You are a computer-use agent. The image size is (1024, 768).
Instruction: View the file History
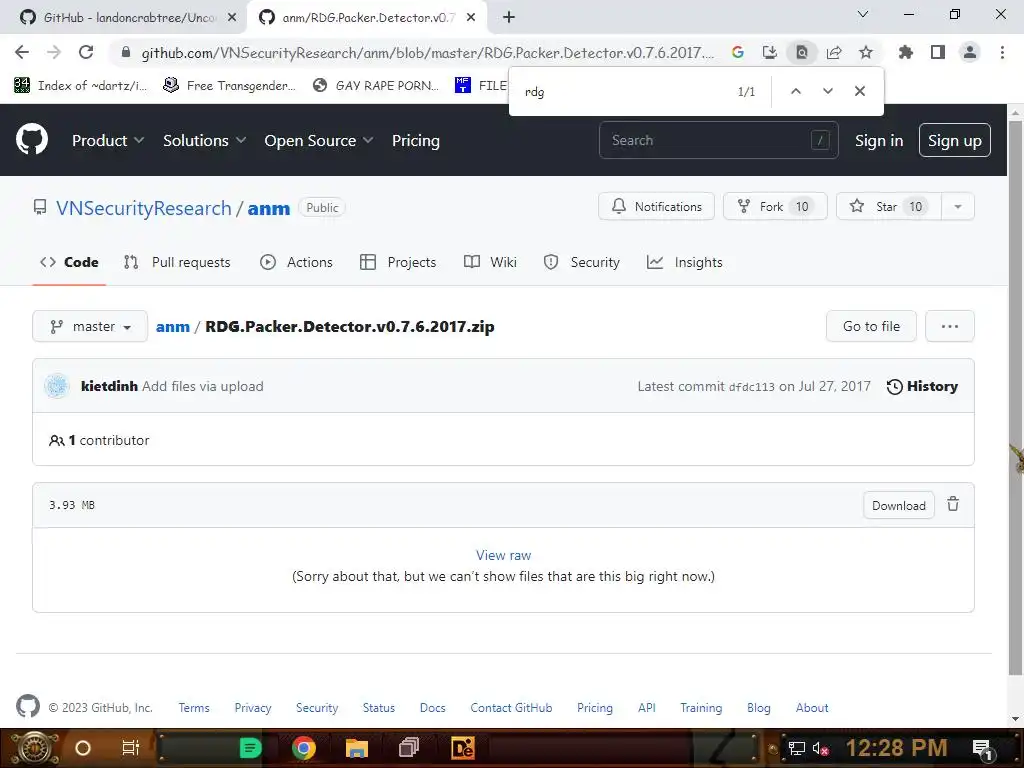(x=922, y=386)
